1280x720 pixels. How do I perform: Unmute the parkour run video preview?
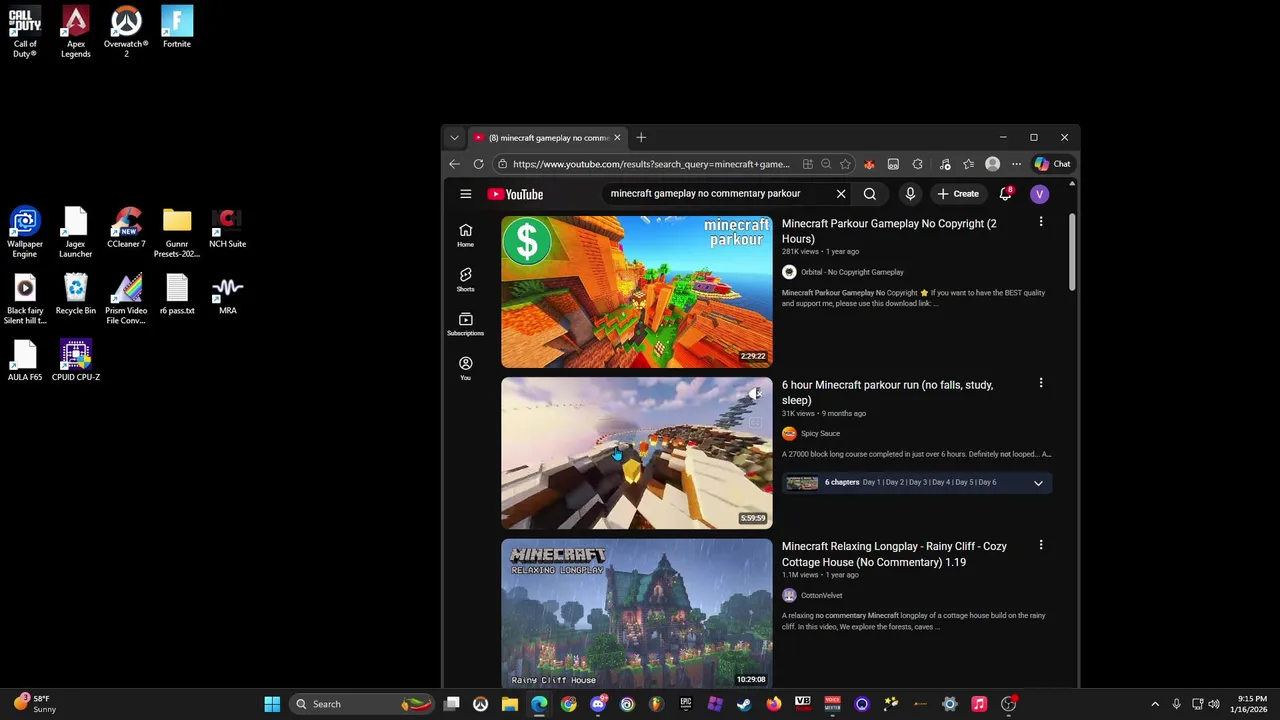[x=755, y=394]
